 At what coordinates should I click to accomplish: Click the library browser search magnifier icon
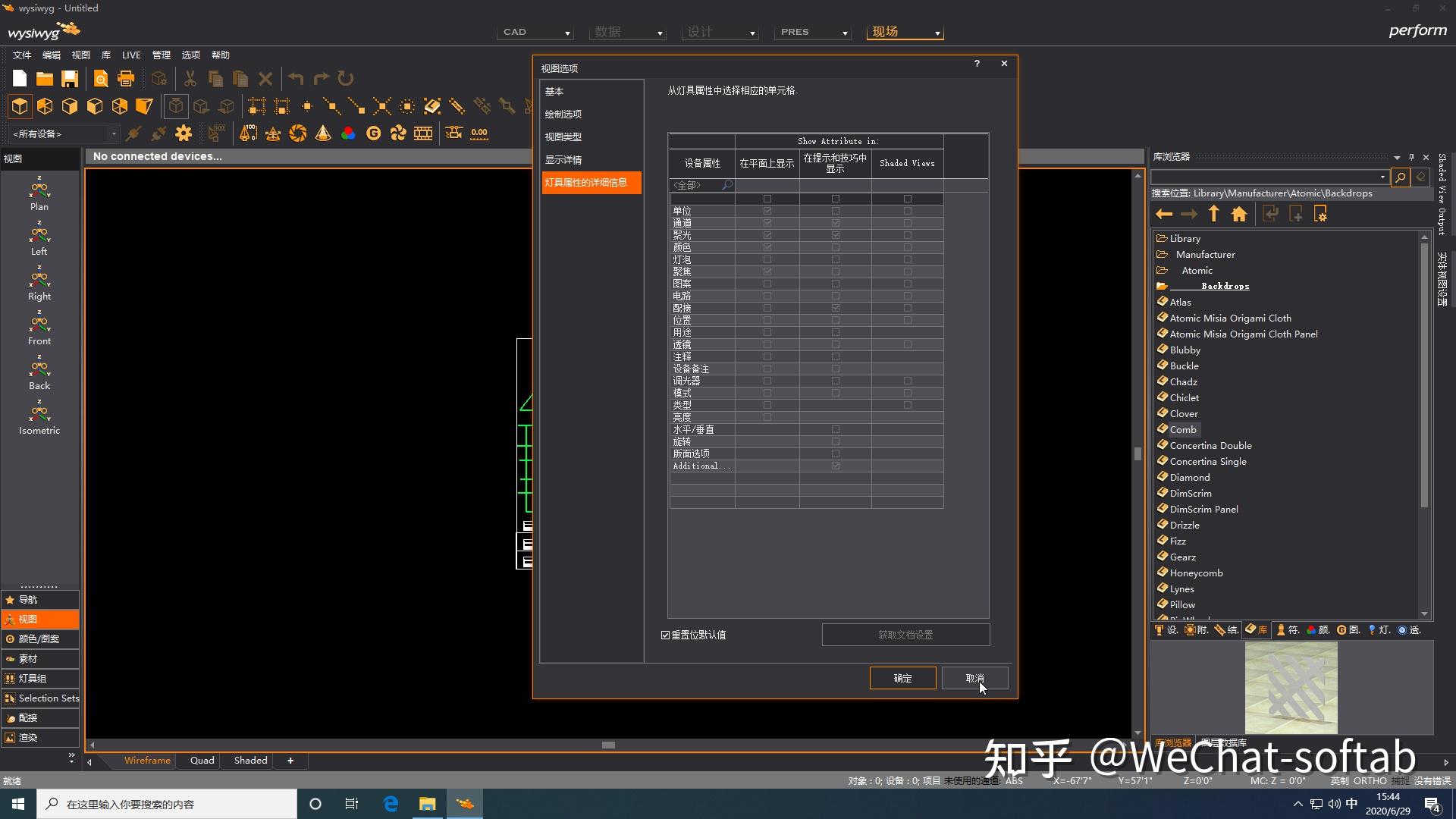[x=1400, y=177]
